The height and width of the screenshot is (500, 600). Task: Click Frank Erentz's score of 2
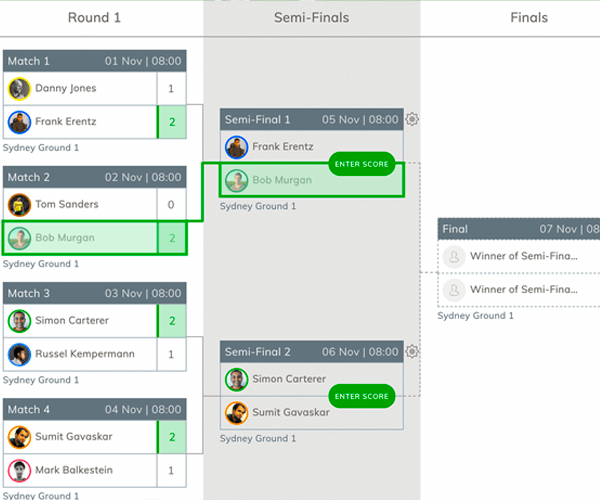171,123
